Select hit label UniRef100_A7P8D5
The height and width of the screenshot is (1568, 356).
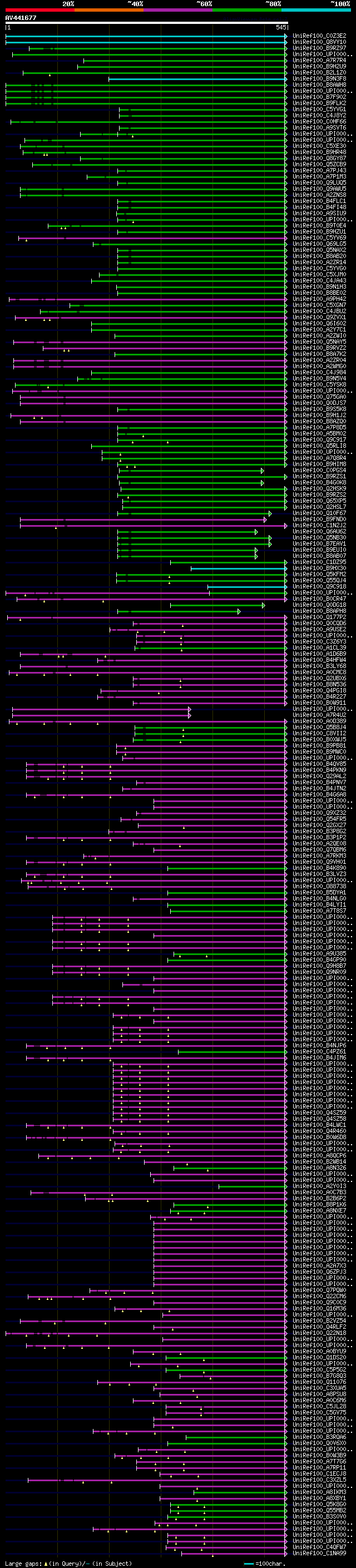tap(319, 427)
